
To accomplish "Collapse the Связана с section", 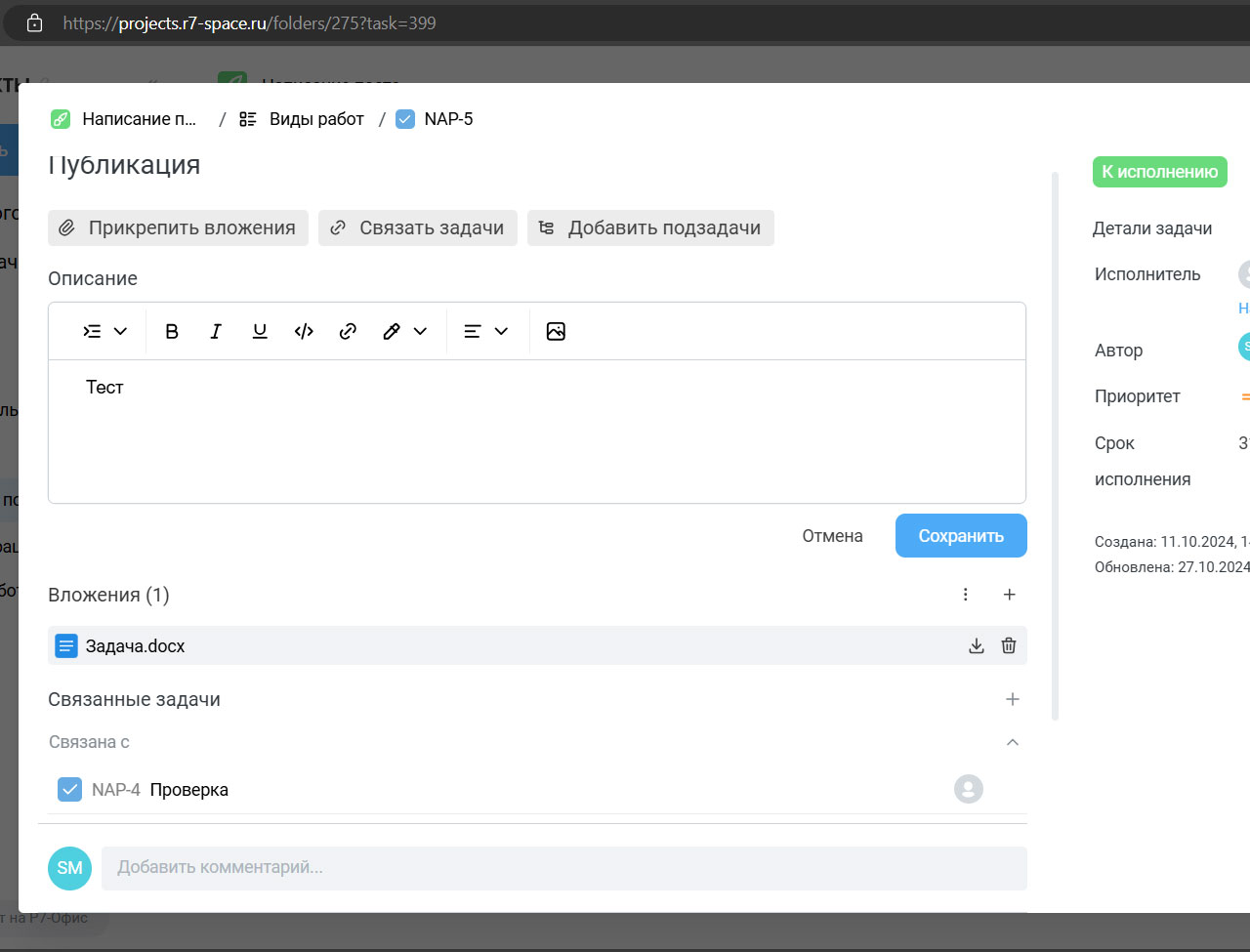I will pos(1013,742).
